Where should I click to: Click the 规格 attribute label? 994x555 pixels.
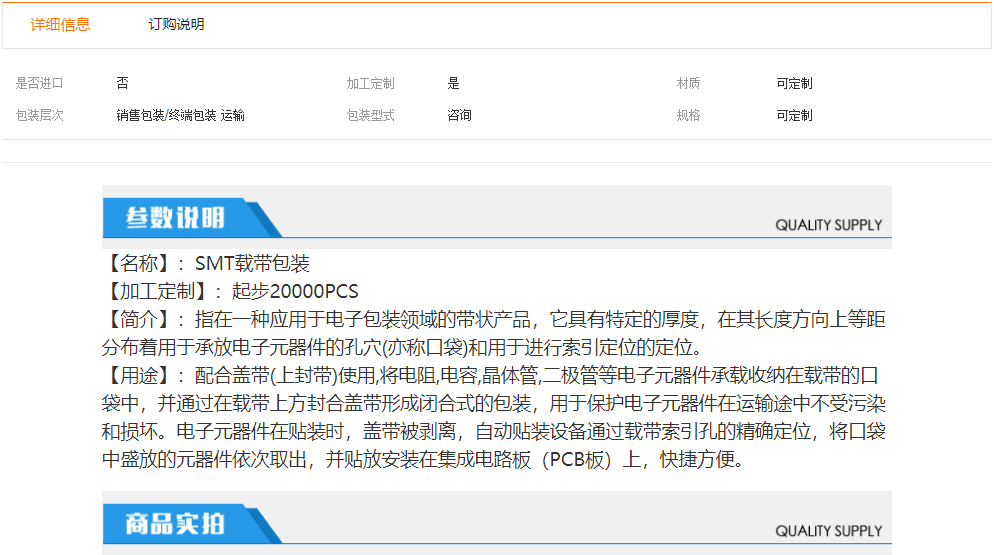688,116
